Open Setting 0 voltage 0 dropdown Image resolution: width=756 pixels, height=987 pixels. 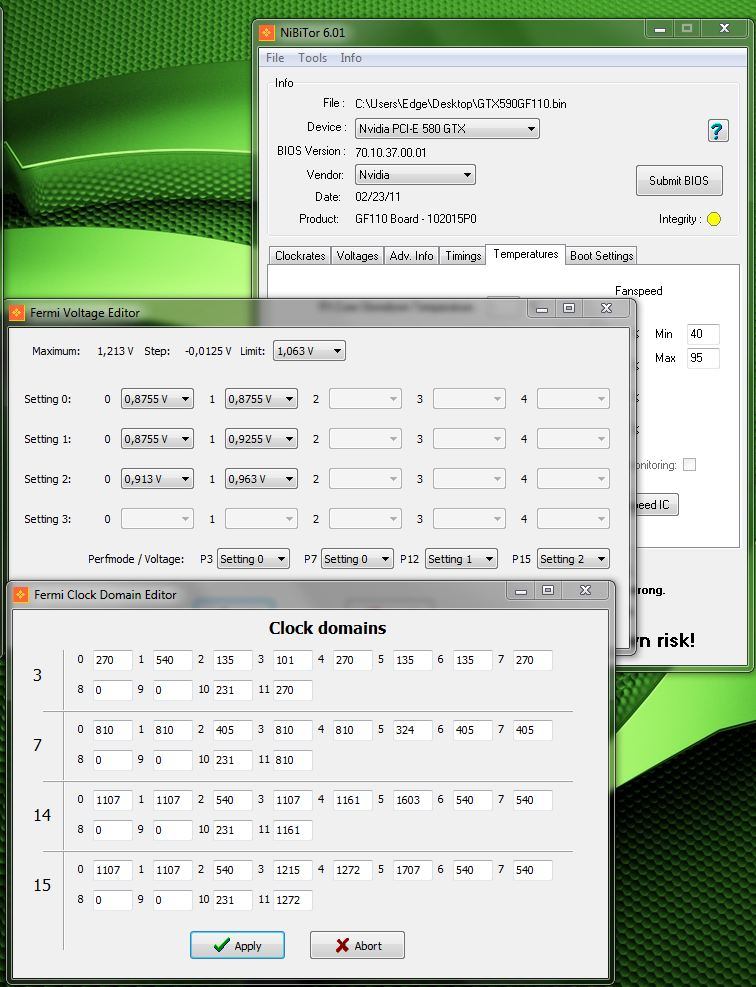tap(157, 398)
